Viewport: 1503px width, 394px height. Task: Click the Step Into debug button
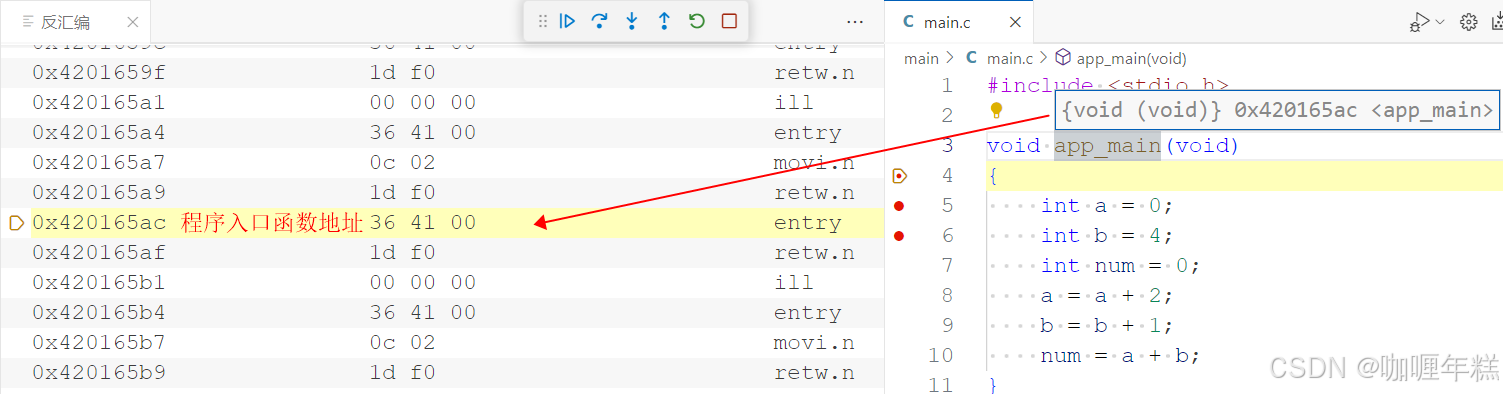click(632, 21)
